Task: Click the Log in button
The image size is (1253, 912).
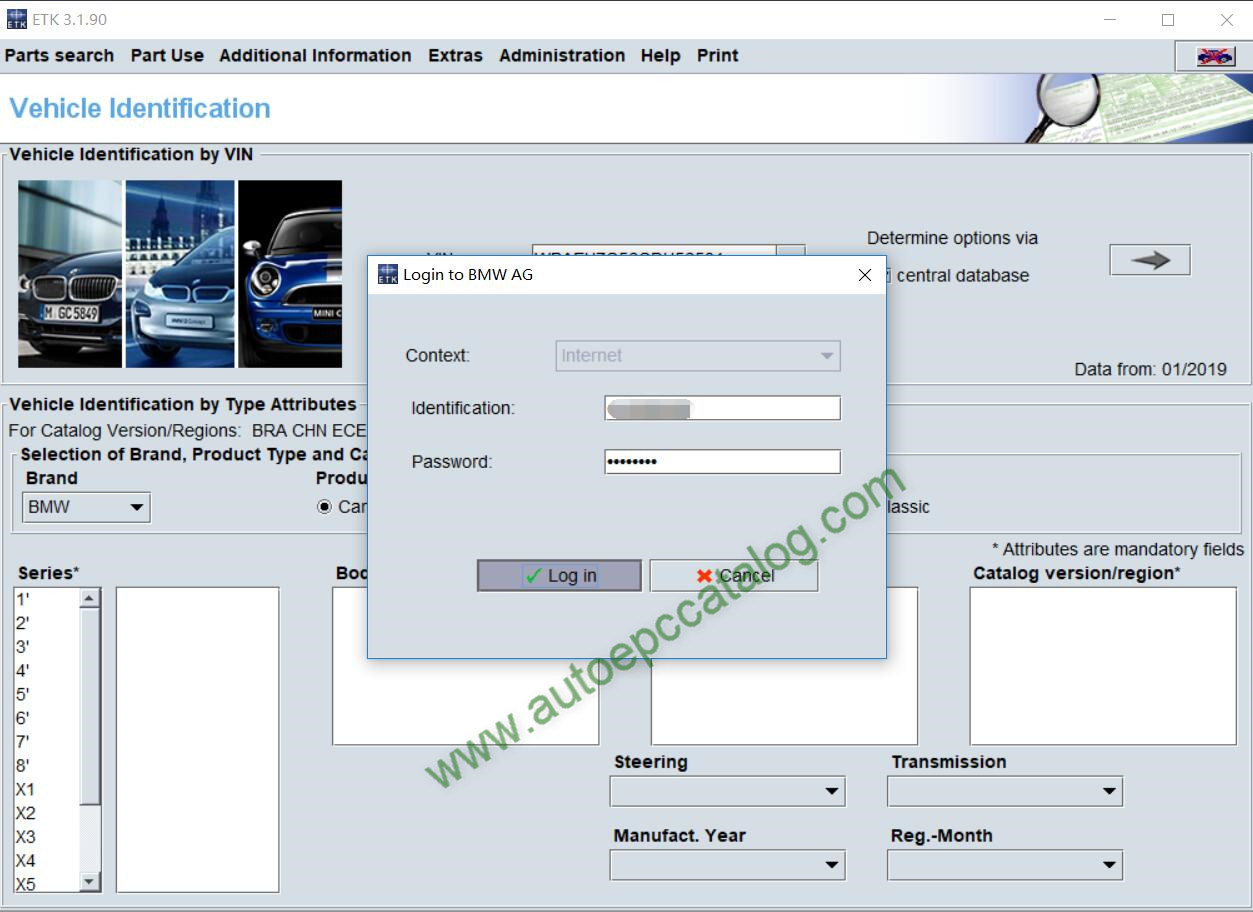Action: point(559,575)
